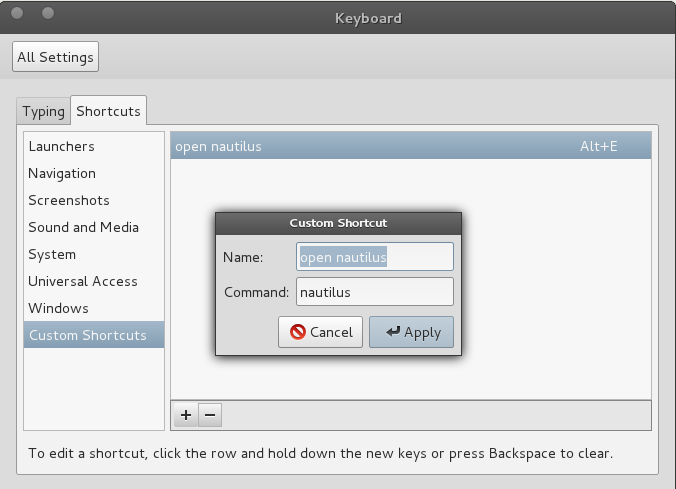Go back to All Settings
The width and height of the screenshot is (676, 489).
pyautogui.click(x=55, y=56)
